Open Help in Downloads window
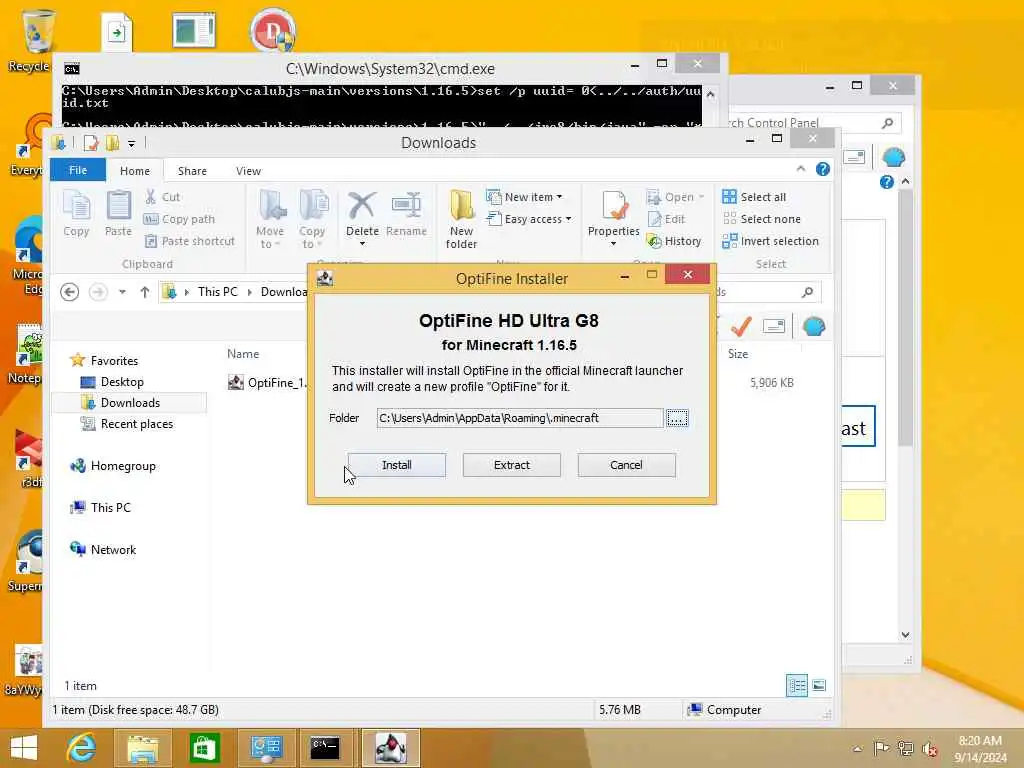Image resolution: width=1024 pixels, height=768 pixels. point(823,169)
